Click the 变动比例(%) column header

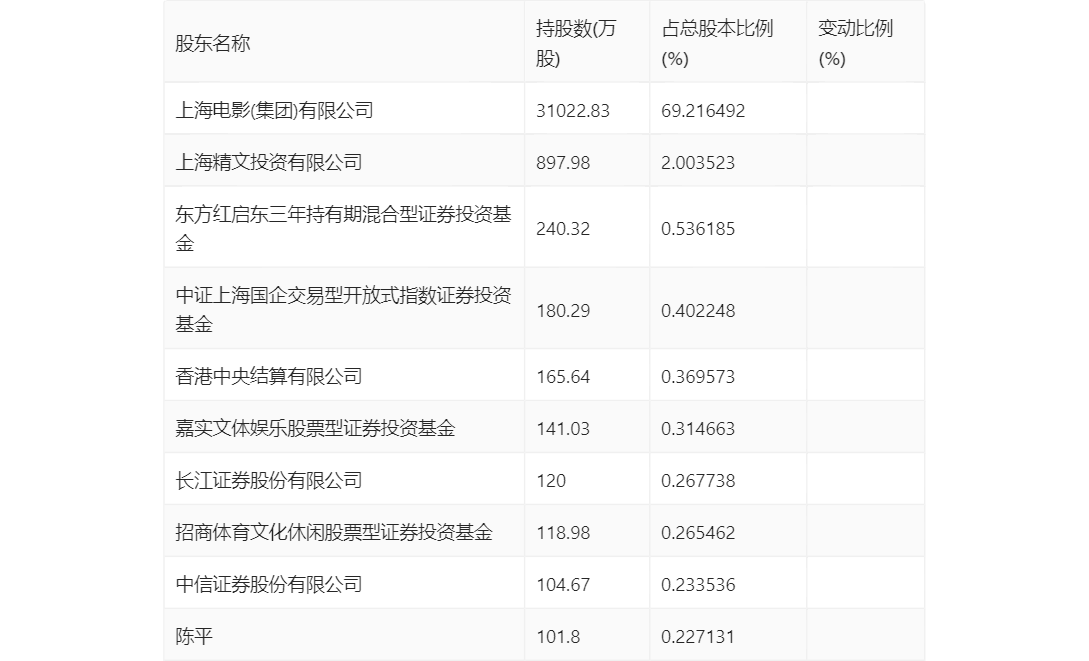[855, 43]
